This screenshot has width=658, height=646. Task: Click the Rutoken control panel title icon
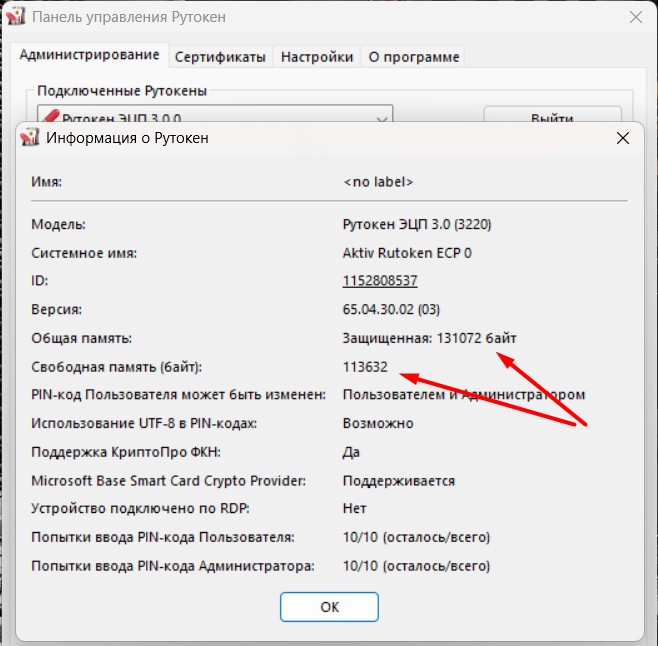coord(16,17)
